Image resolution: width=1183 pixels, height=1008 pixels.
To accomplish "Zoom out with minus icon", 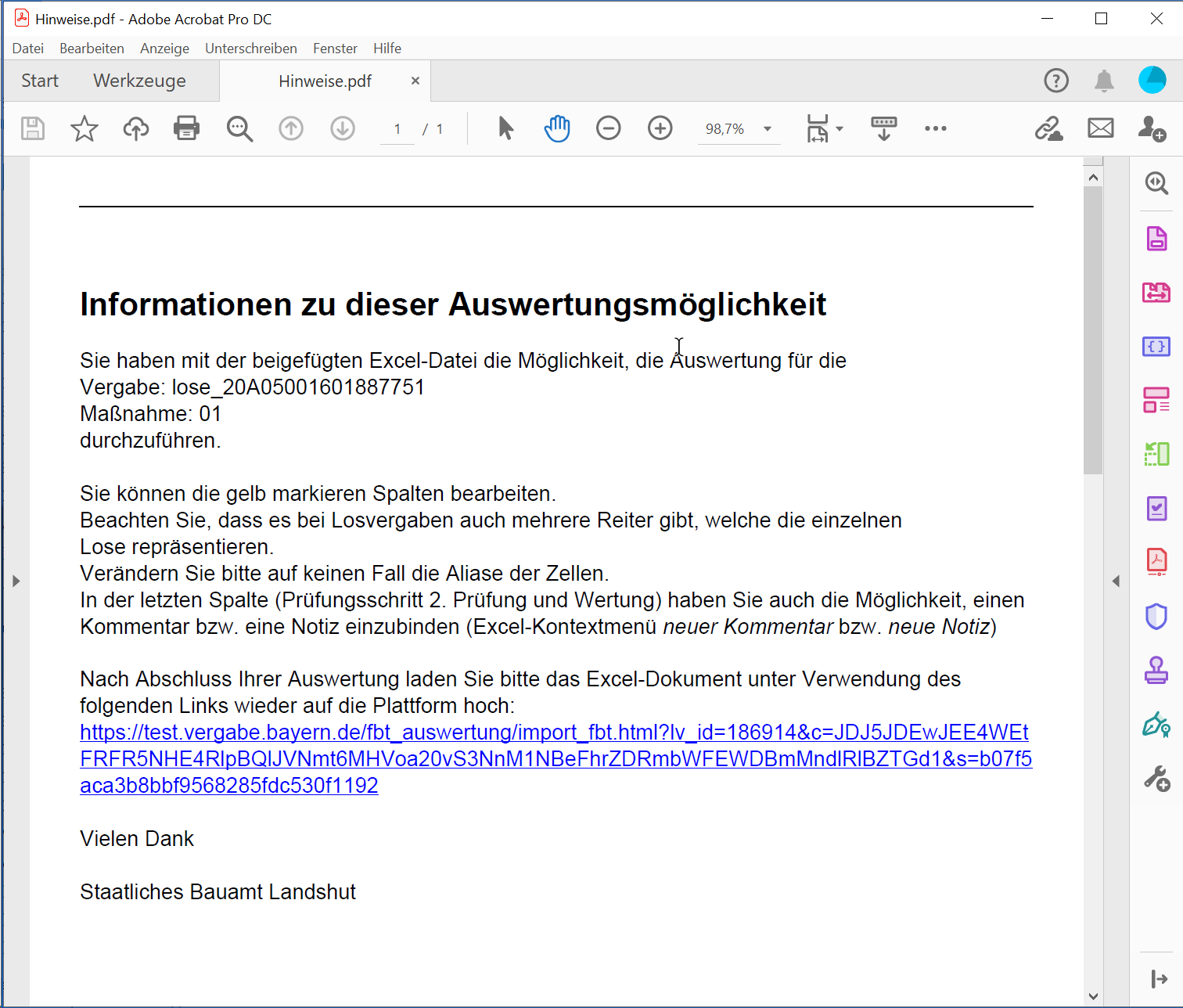I will tap(608, 128).
